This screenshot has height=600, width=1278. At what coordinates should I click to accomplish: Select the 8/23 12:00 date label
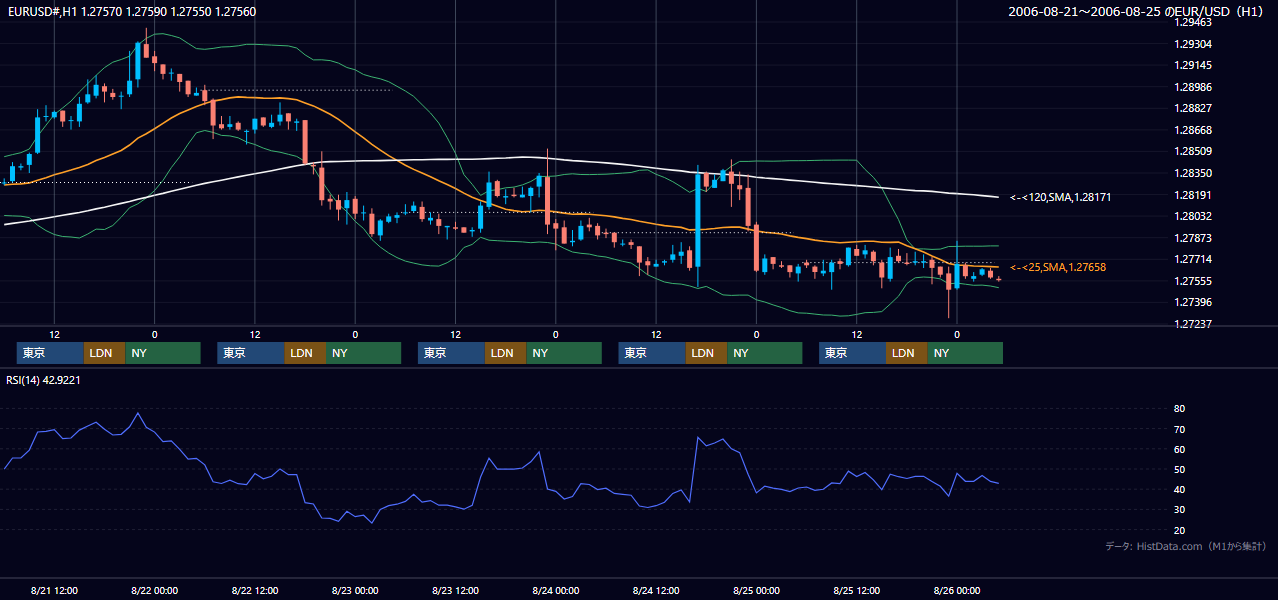click(x=456, y=590)
